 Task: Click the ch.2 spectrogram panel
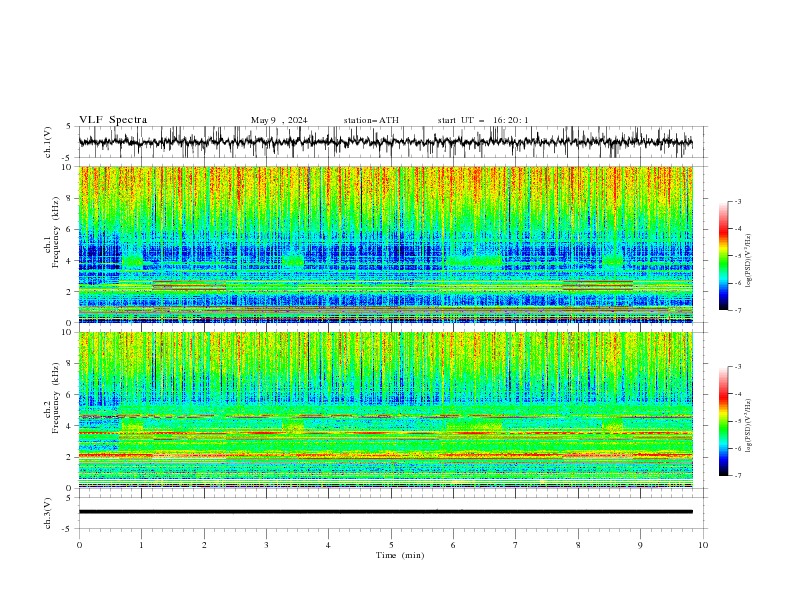(x=385, y=410)
